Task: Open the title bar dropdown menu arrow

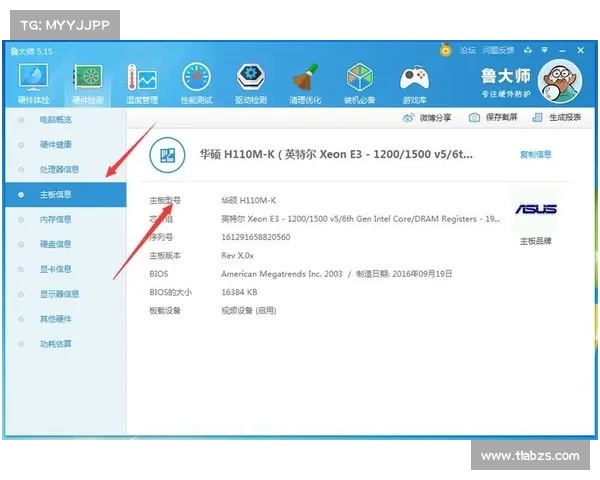Action: point(545,50)
